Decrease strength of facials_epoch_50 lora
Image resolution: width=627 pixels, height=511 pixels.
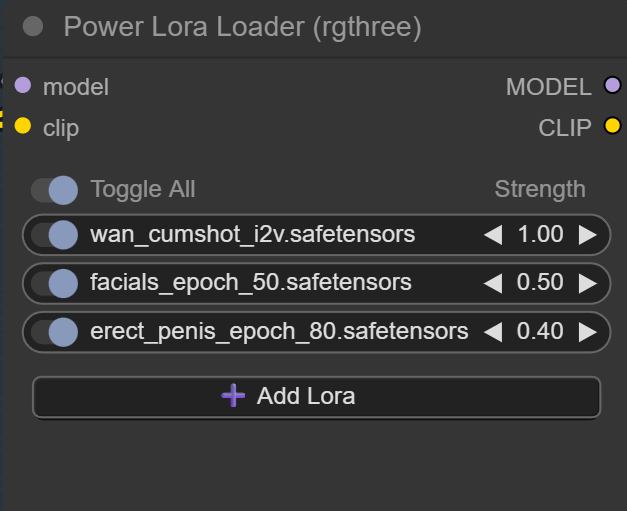pyautogui.click(x=493, y=283)
